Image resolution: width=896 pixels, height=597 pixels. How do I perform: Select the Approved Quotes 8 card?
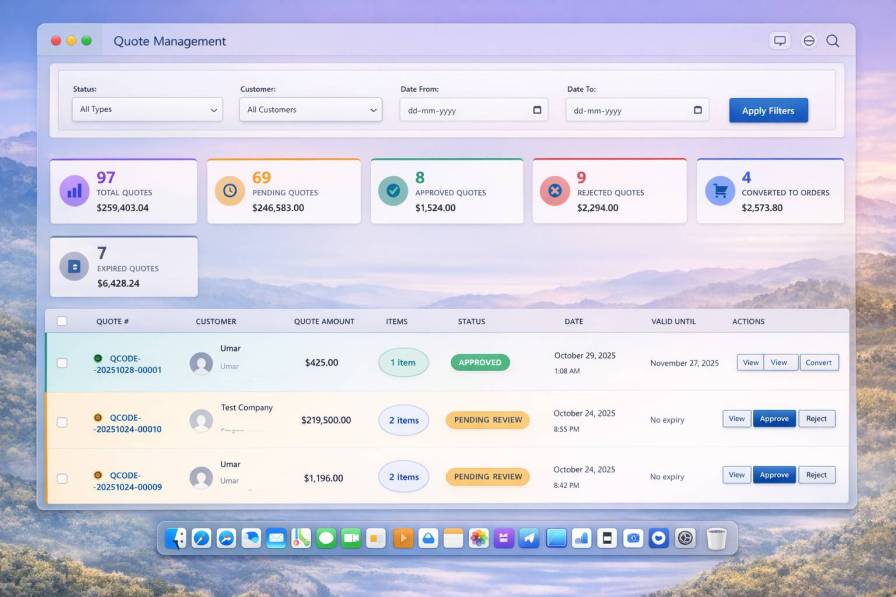[447, 191]
